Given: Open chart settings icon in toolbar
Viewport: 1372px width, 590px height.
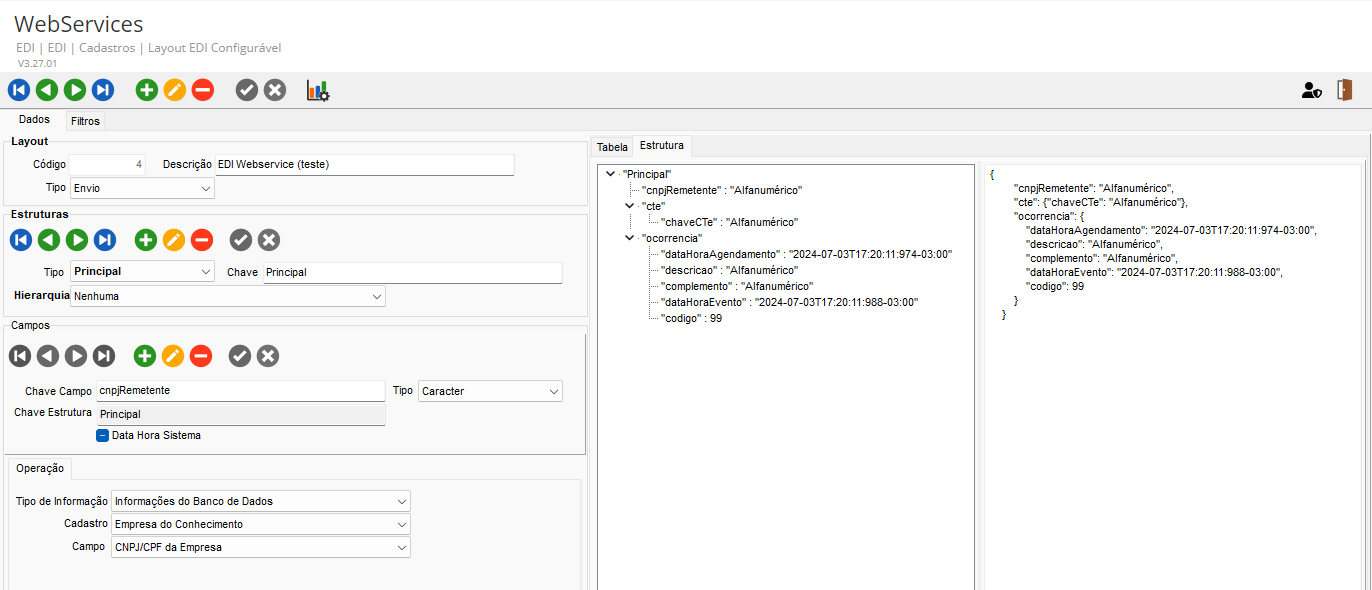Looking at the screenshot, I should [x=318, y=90].
